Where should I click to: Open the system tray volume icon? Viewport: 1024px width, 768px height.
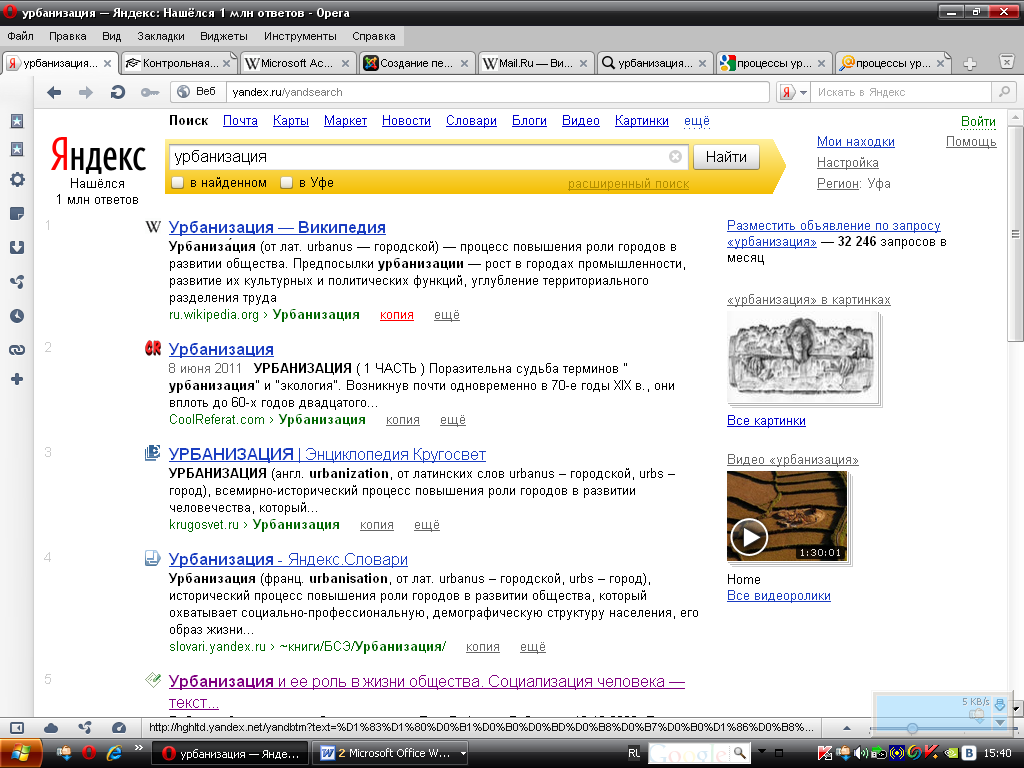click(861, 753)
